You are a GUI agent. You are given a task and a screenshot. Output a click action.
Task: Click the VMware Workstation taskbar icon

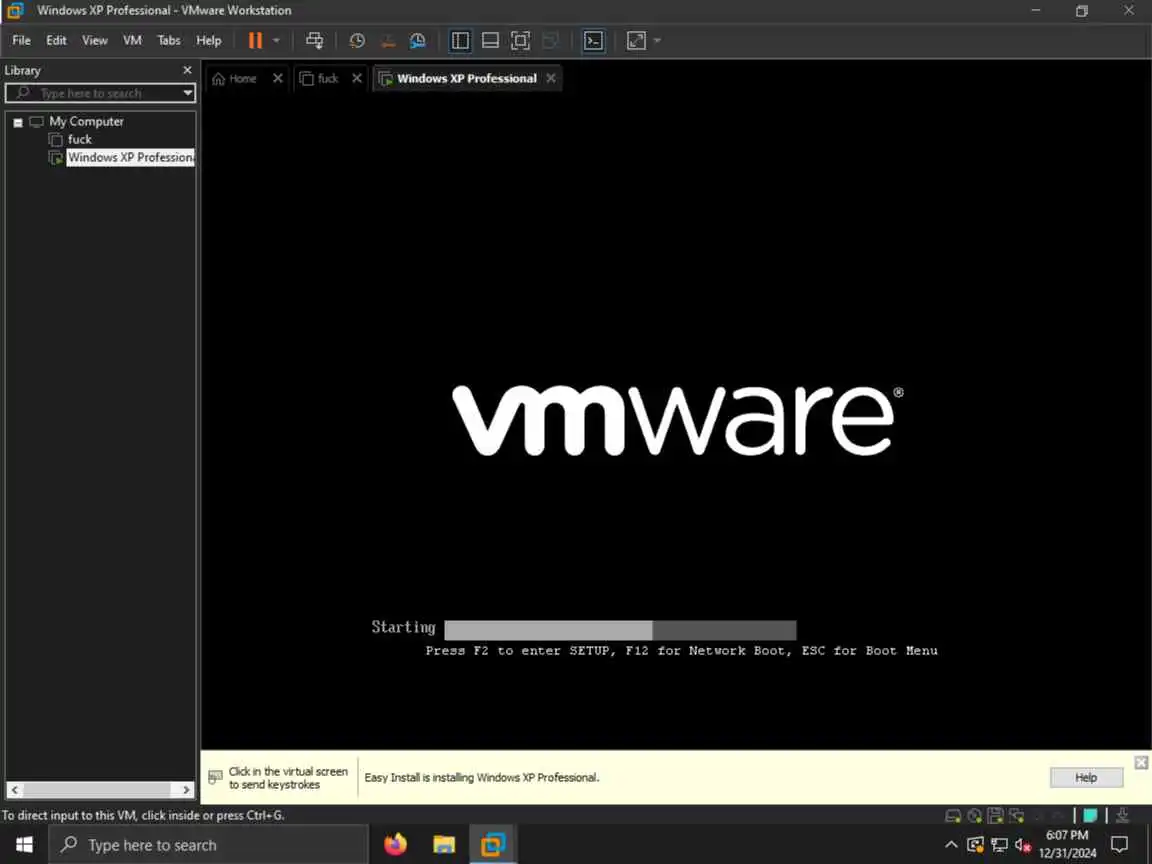(493, 845)
